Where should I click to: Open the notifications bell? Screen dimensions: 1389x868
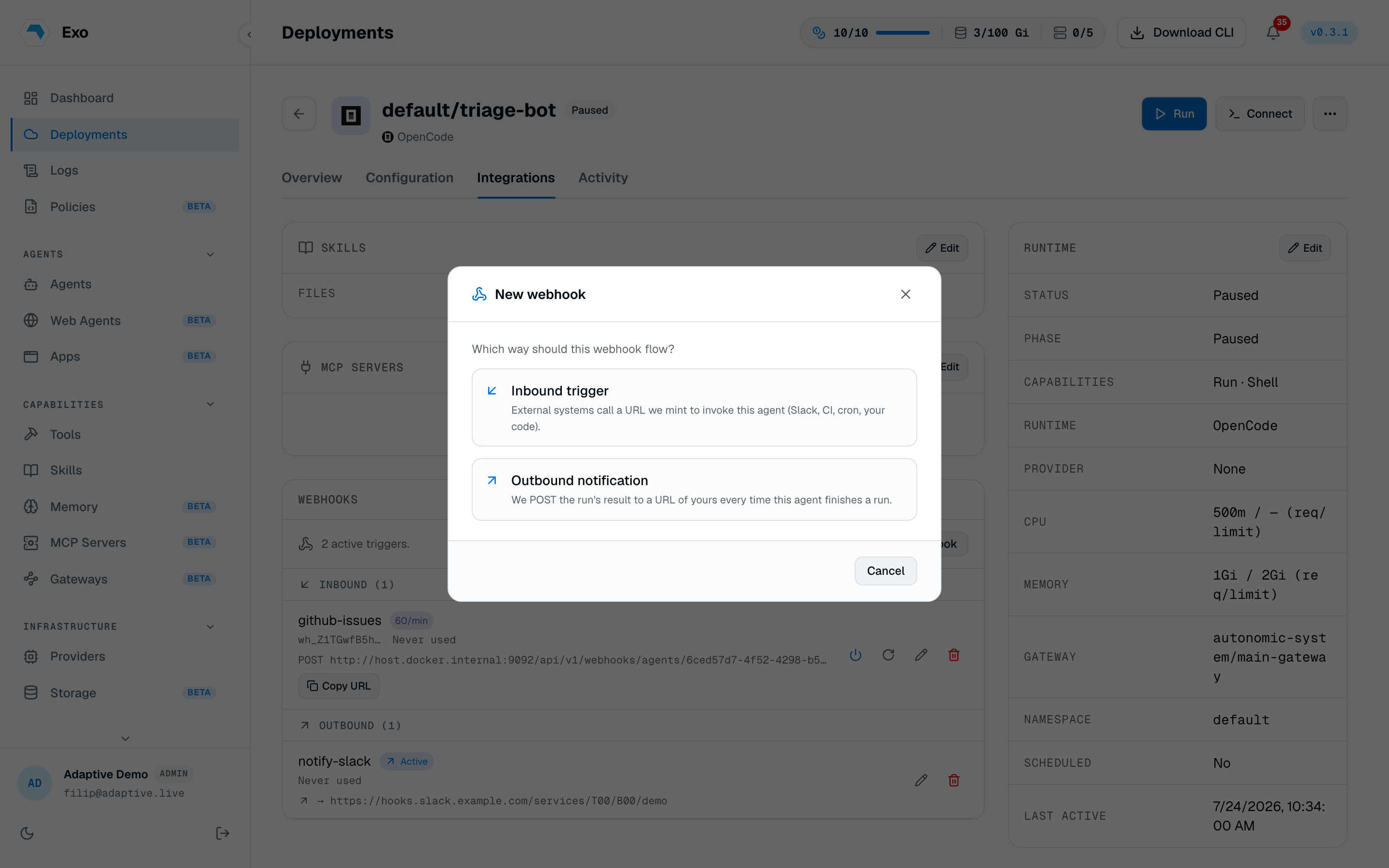click(1272, 33)
